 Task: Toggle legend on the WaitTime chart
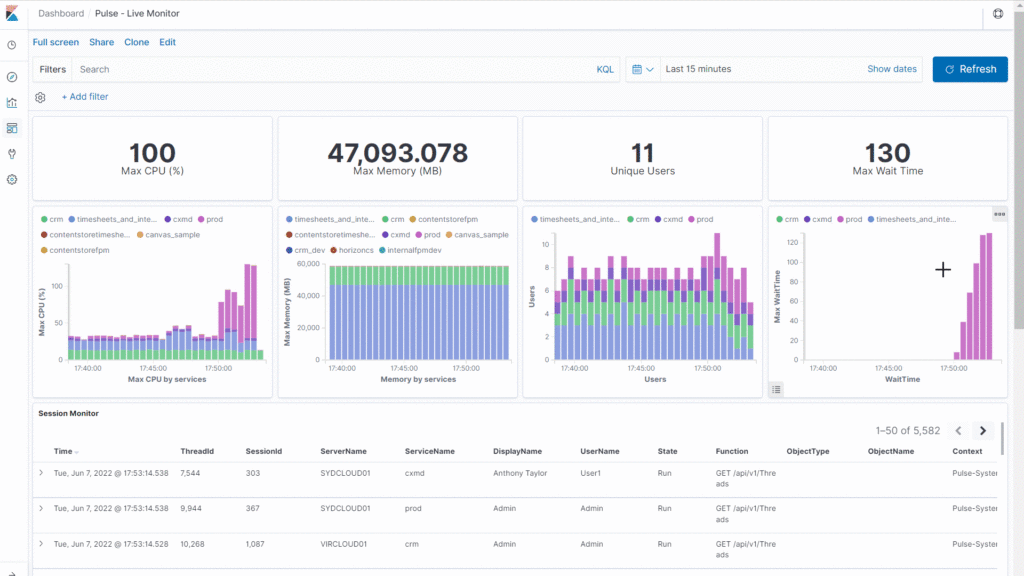(777, 389)
